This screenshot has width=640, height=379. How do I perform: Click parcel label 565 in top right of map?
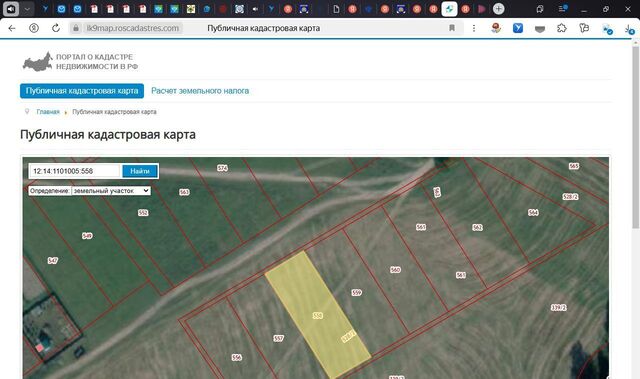pyautogui.click(x=574, y=166)
